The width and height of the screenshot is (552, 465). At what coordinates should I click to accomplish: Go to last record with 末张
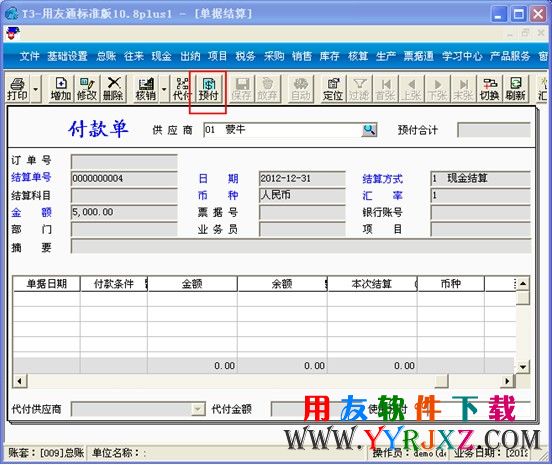(463, 89)
